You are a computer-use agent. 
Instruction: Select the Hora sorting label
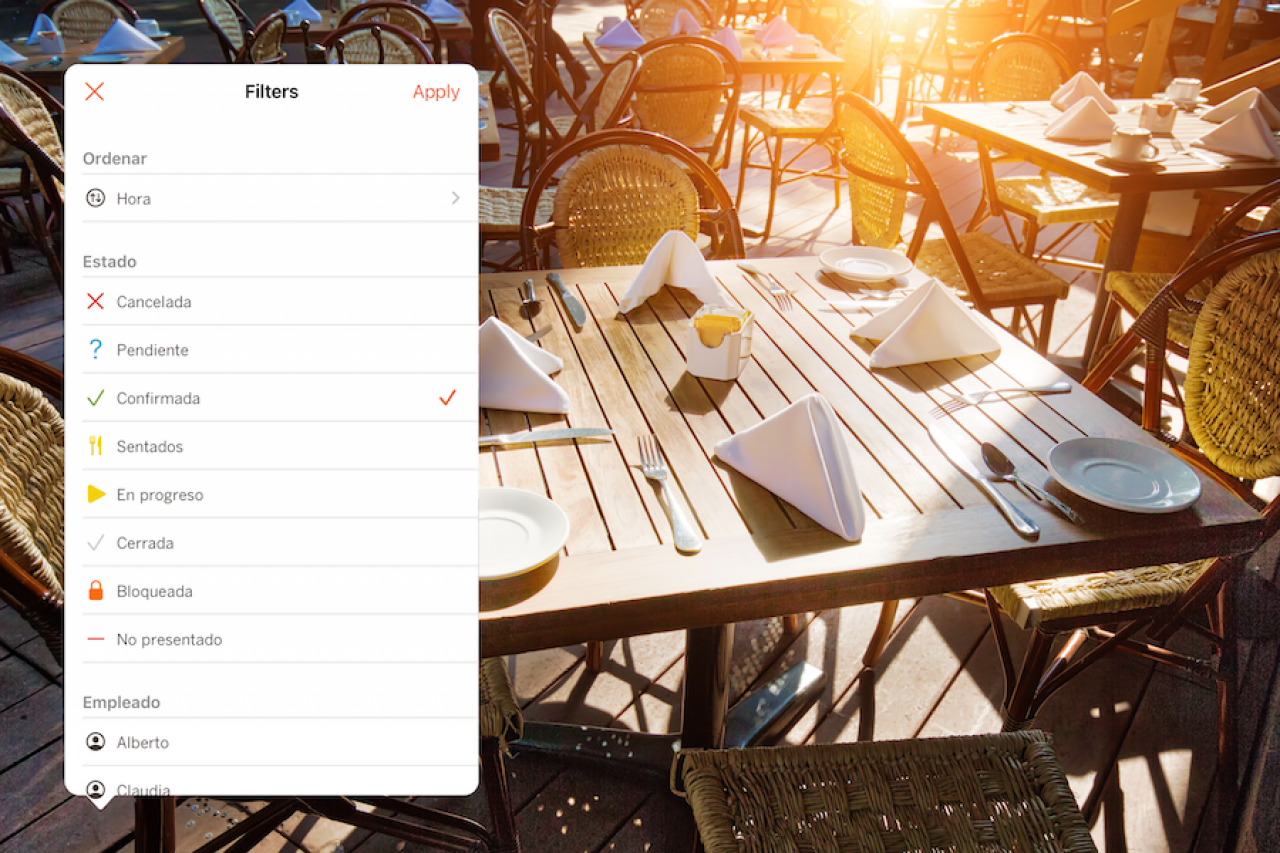coord(134,199)
